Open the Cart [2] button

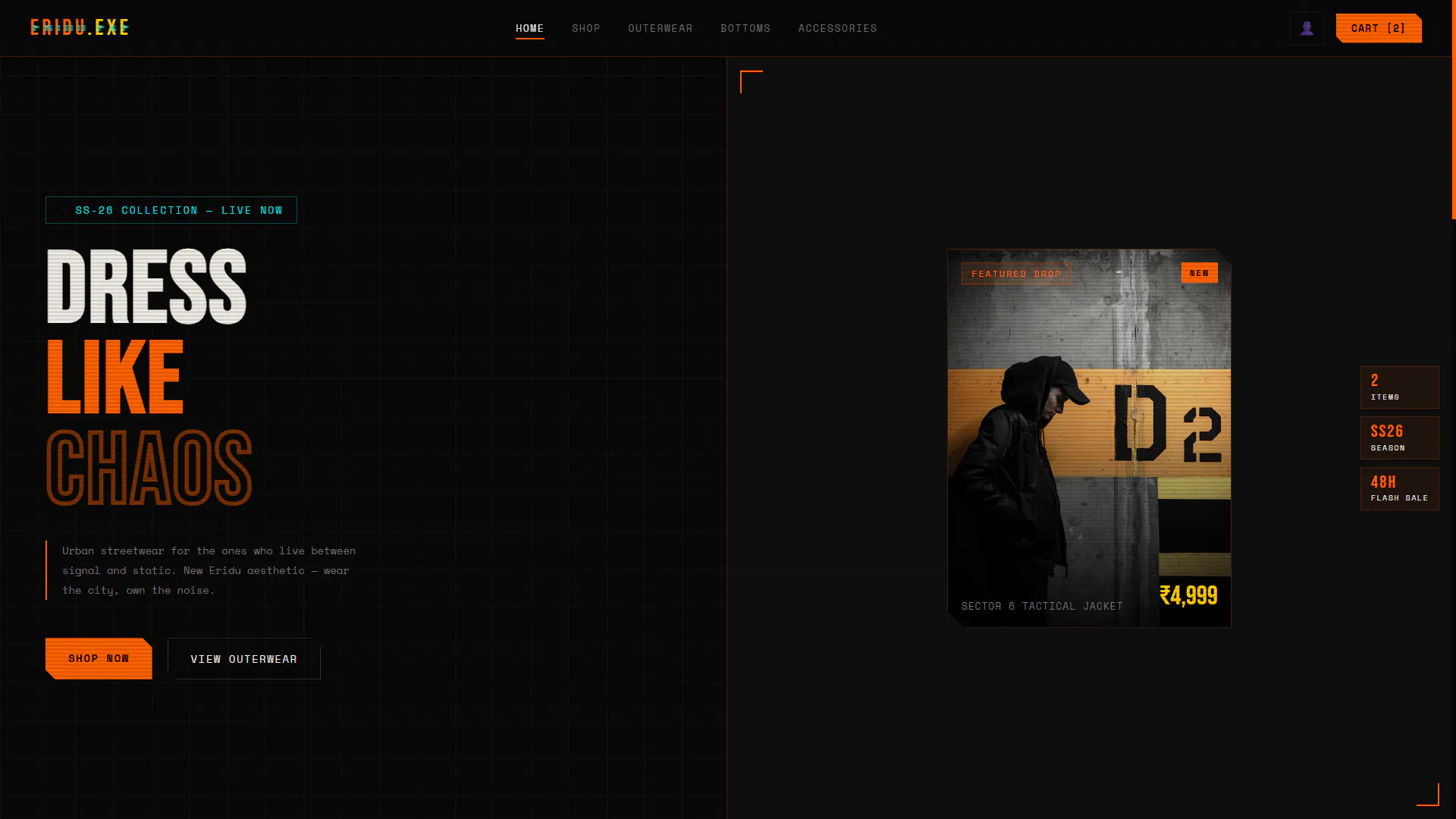click(x=1379, y=28)
